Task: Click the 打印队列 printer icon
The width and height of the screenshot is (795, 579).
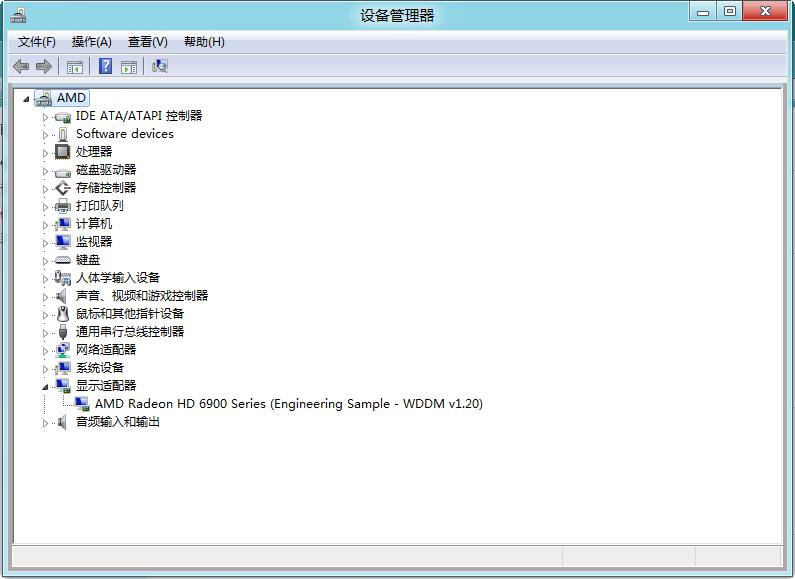Action: coord(63,206)
